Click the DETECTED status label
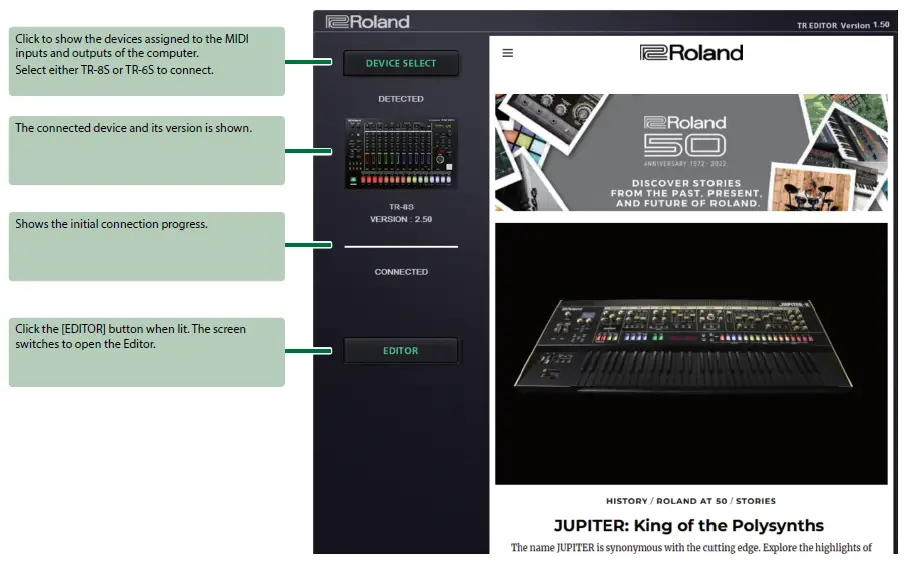 (x=401, y=99)
